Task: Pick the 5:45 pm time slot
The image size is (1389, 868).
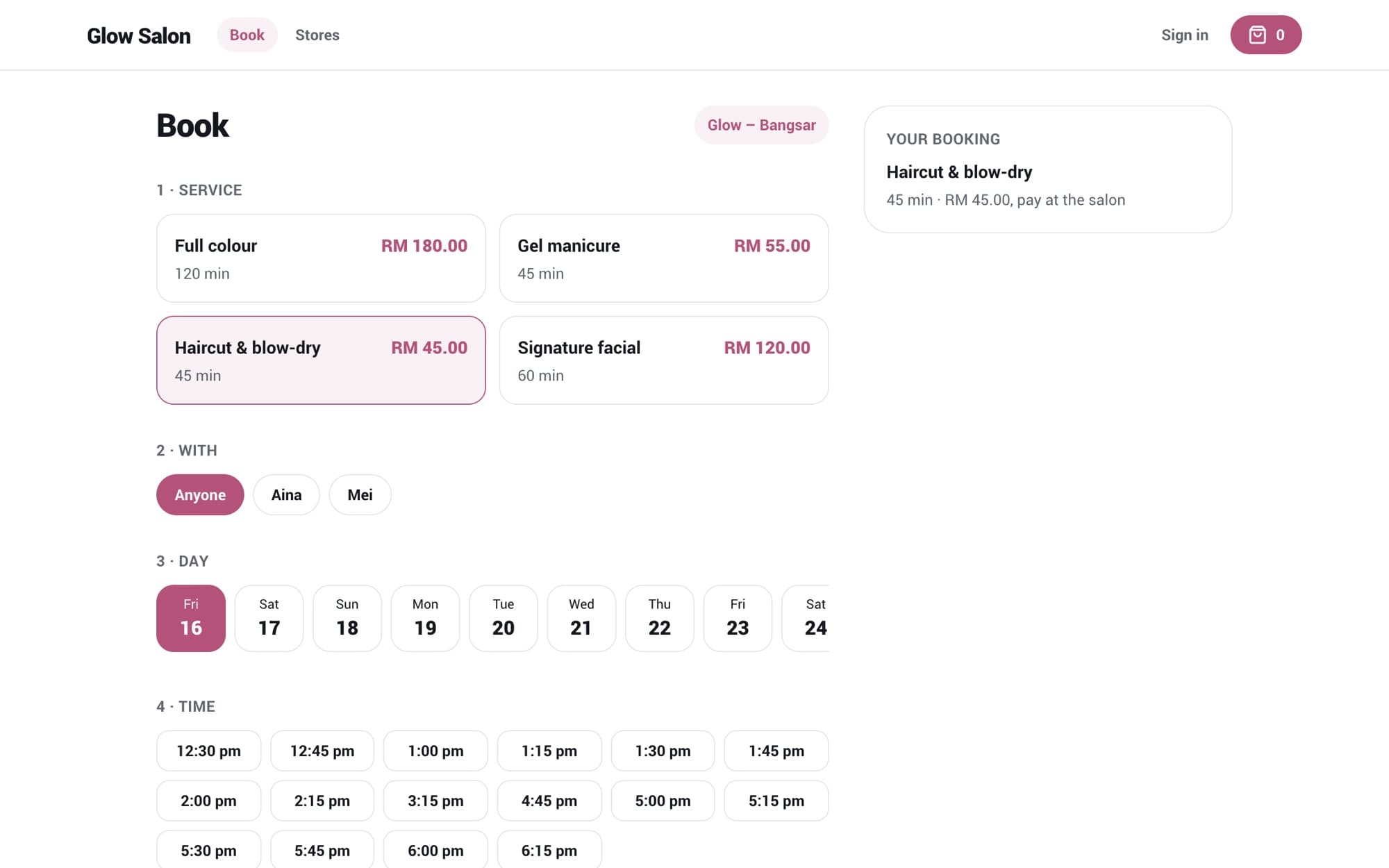Action: point(322,850)
